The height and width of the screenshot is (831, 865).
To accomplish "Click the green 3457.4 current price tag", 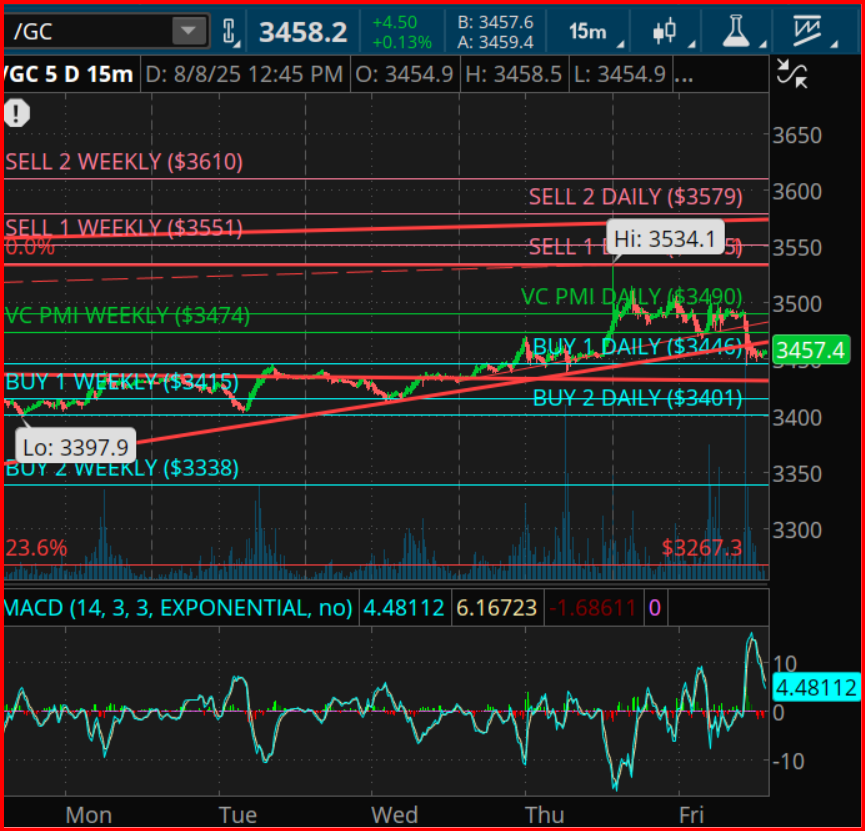I will click(x=810, y=350).
